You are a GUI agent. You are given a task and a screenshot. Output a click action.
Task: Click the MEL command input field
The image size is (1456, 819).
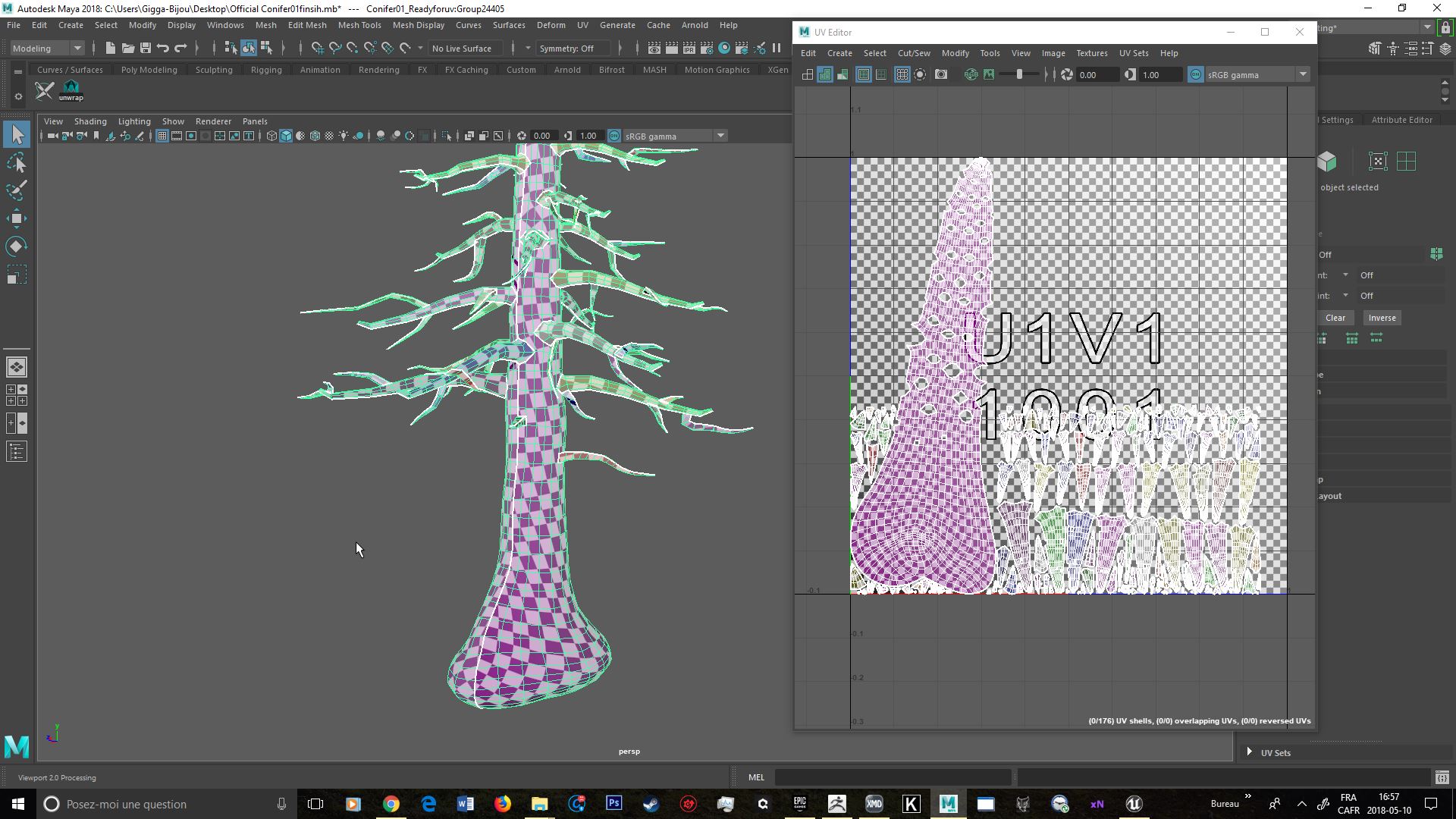click(893, 777)
